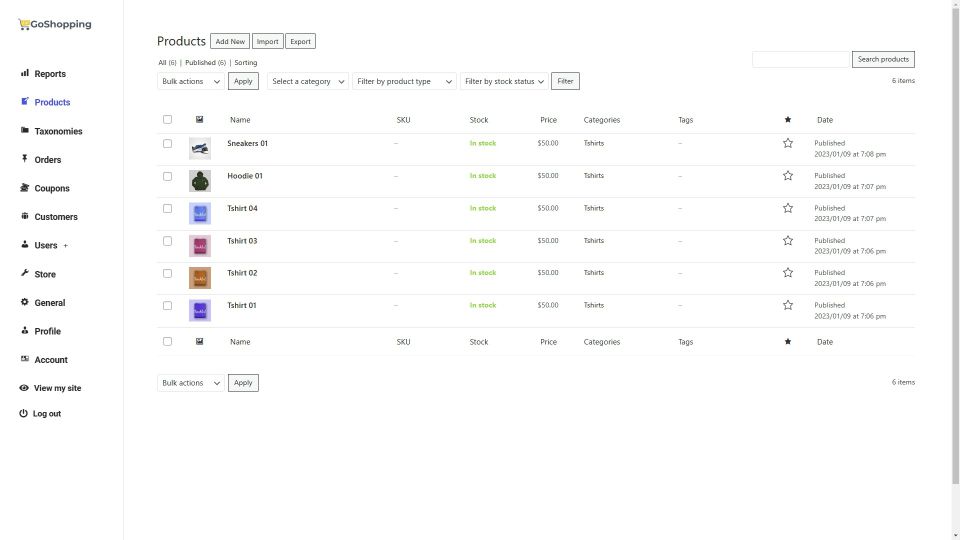960x540 pixels.
Task: Tick the select-all checkbox in table header
Action: click(x=167, y=120)
